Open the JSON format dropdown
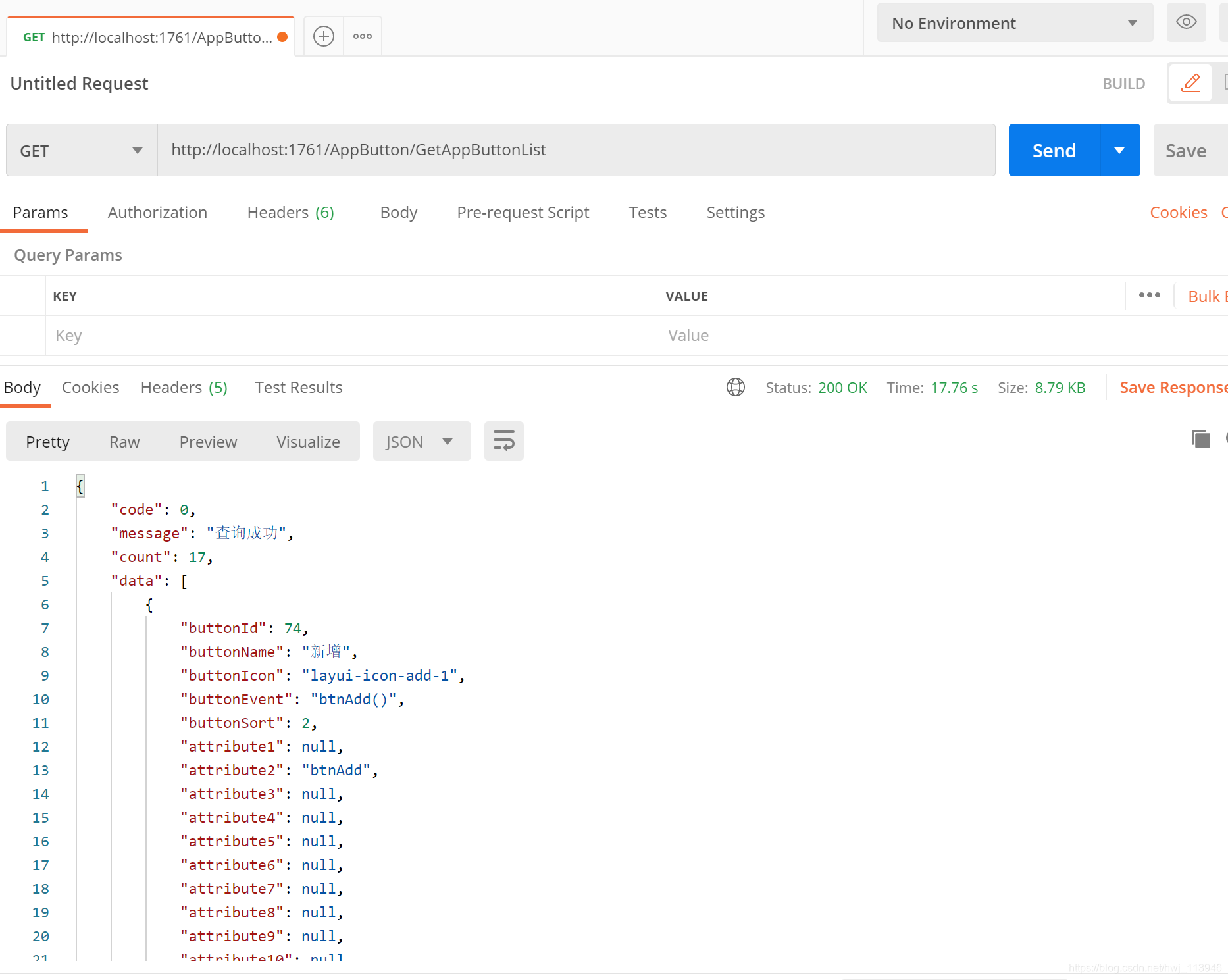The width and height of the screenshot is (1228, 980). (421, 441)
